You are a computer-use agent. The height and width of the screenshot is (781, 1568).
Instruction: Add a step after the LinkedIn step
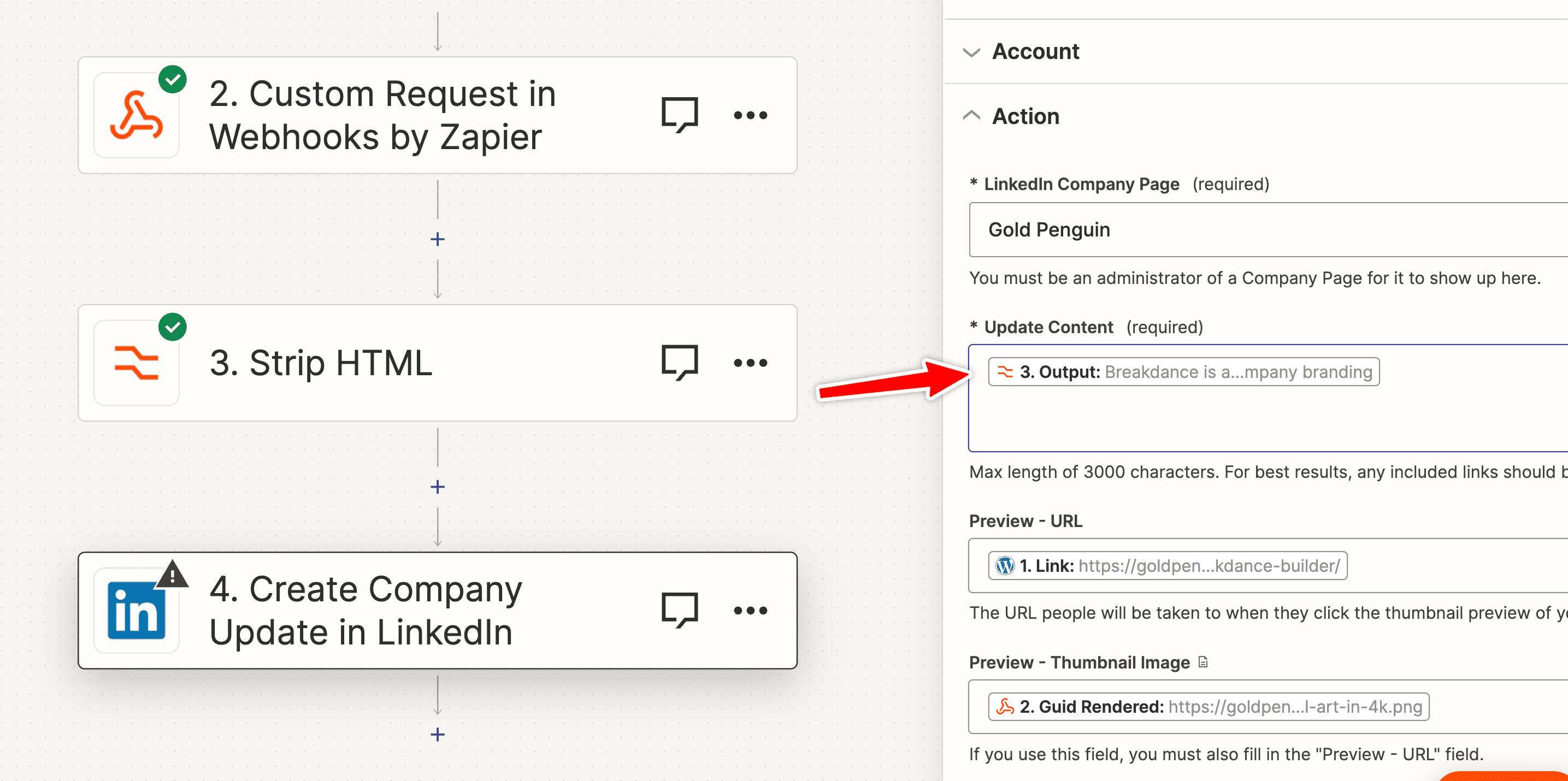438,734
